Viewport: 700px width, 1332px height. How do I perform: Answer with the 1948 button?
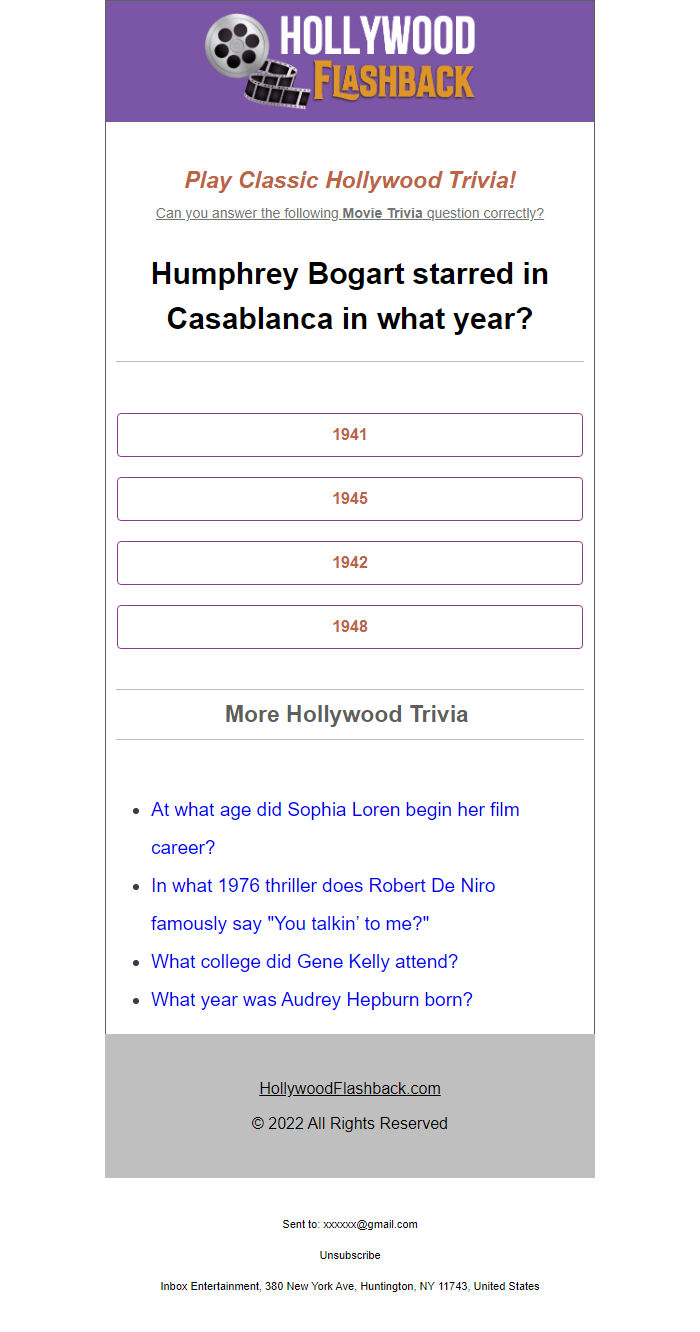click(350, 627)
